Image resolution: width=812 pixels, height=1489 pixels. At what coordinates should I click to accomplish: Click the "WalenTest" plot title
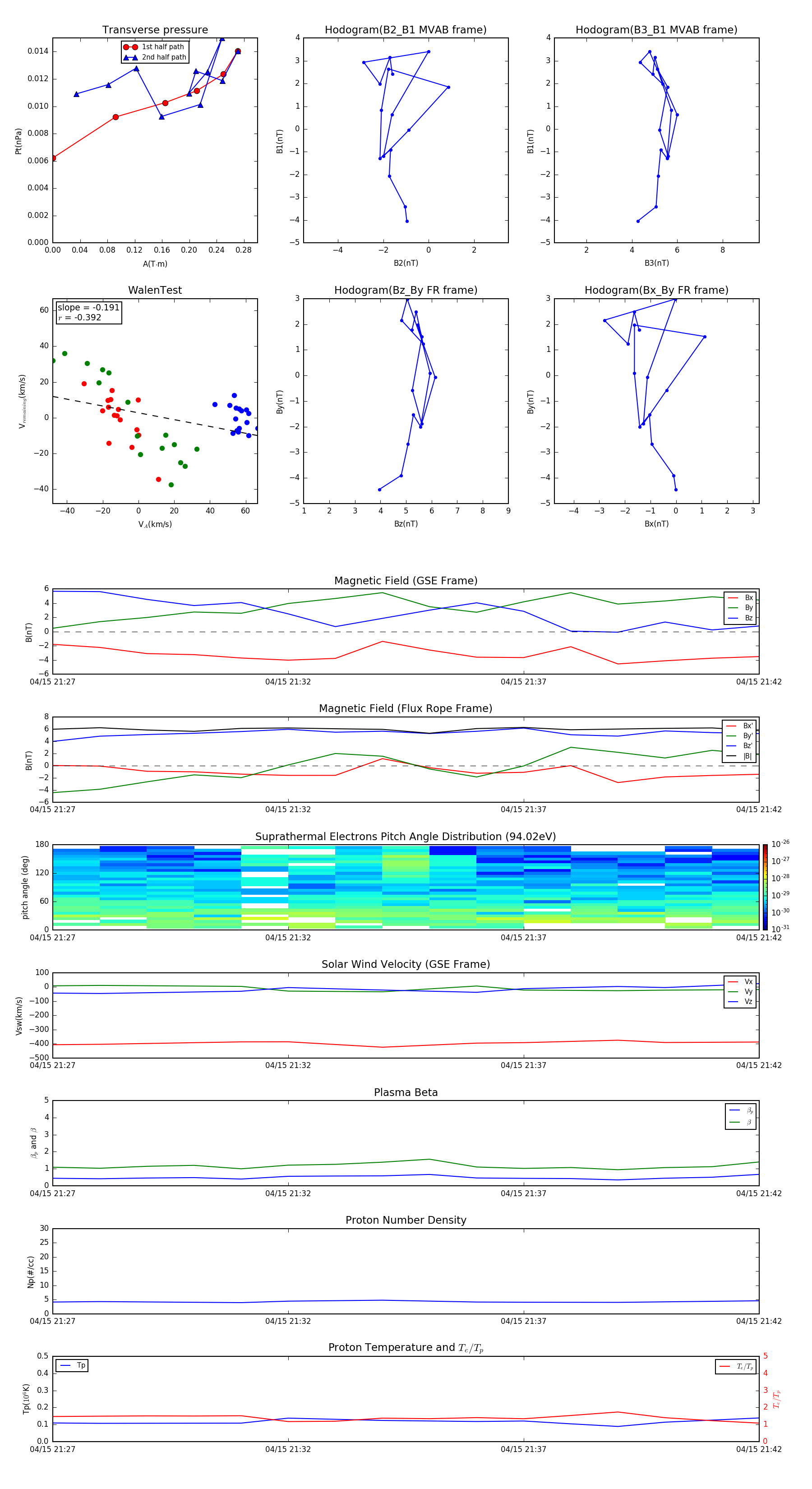155,290
